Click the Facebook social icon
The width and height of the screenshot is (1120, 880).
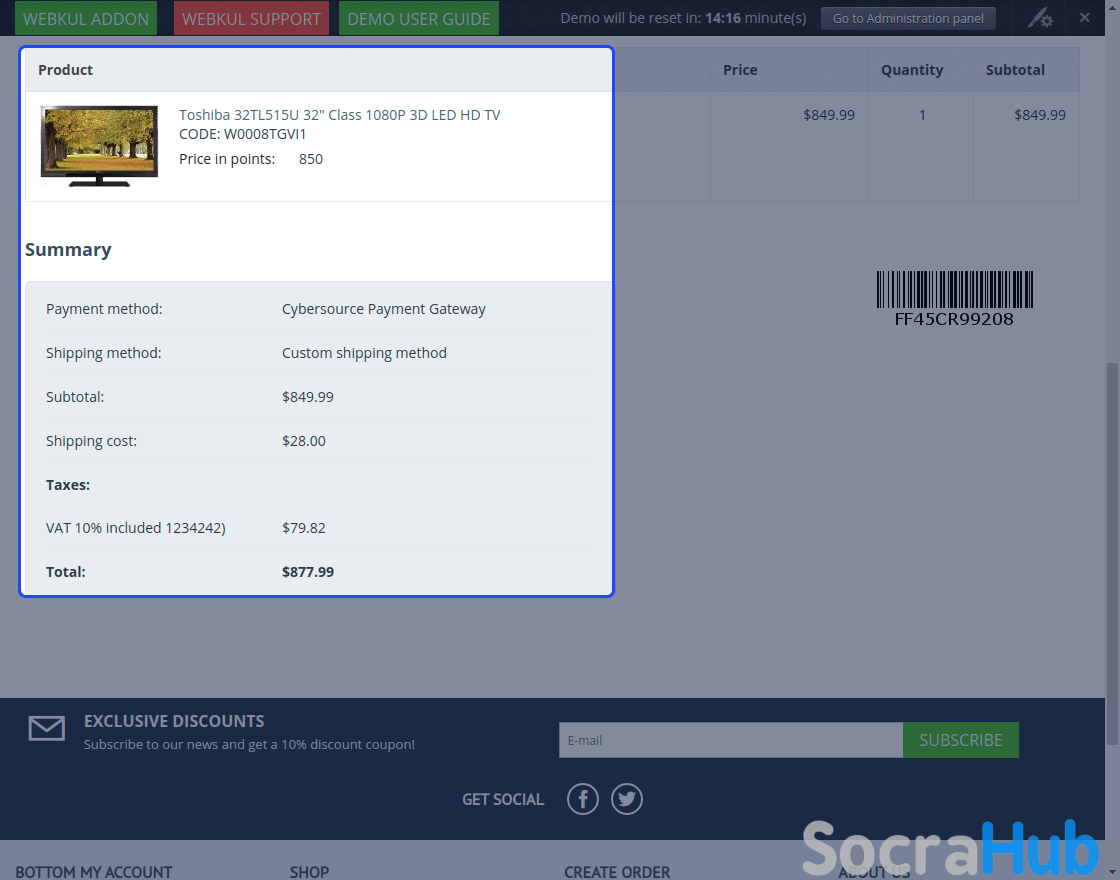coord(583,799)
